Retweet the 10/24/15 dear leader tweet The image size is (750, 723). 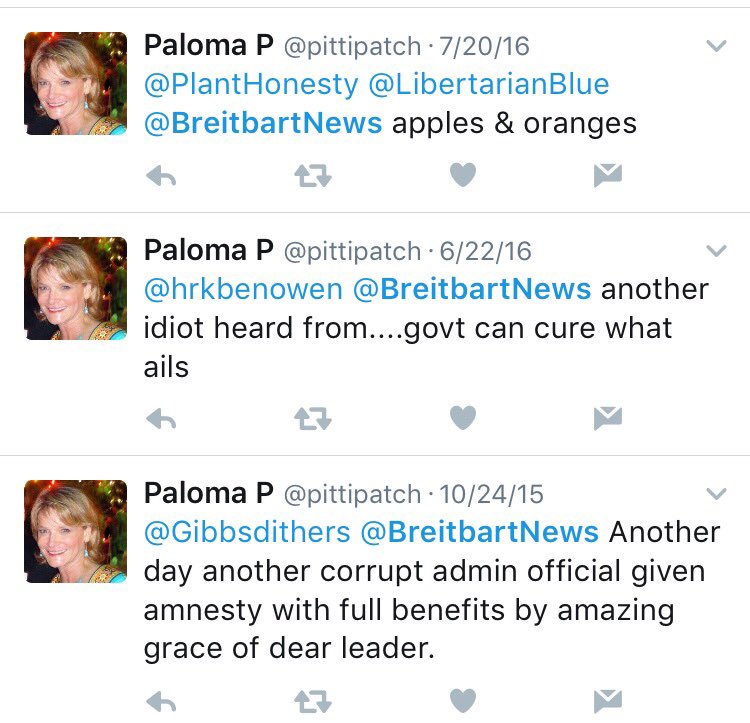pyautogui.click(x=313, y=701)
